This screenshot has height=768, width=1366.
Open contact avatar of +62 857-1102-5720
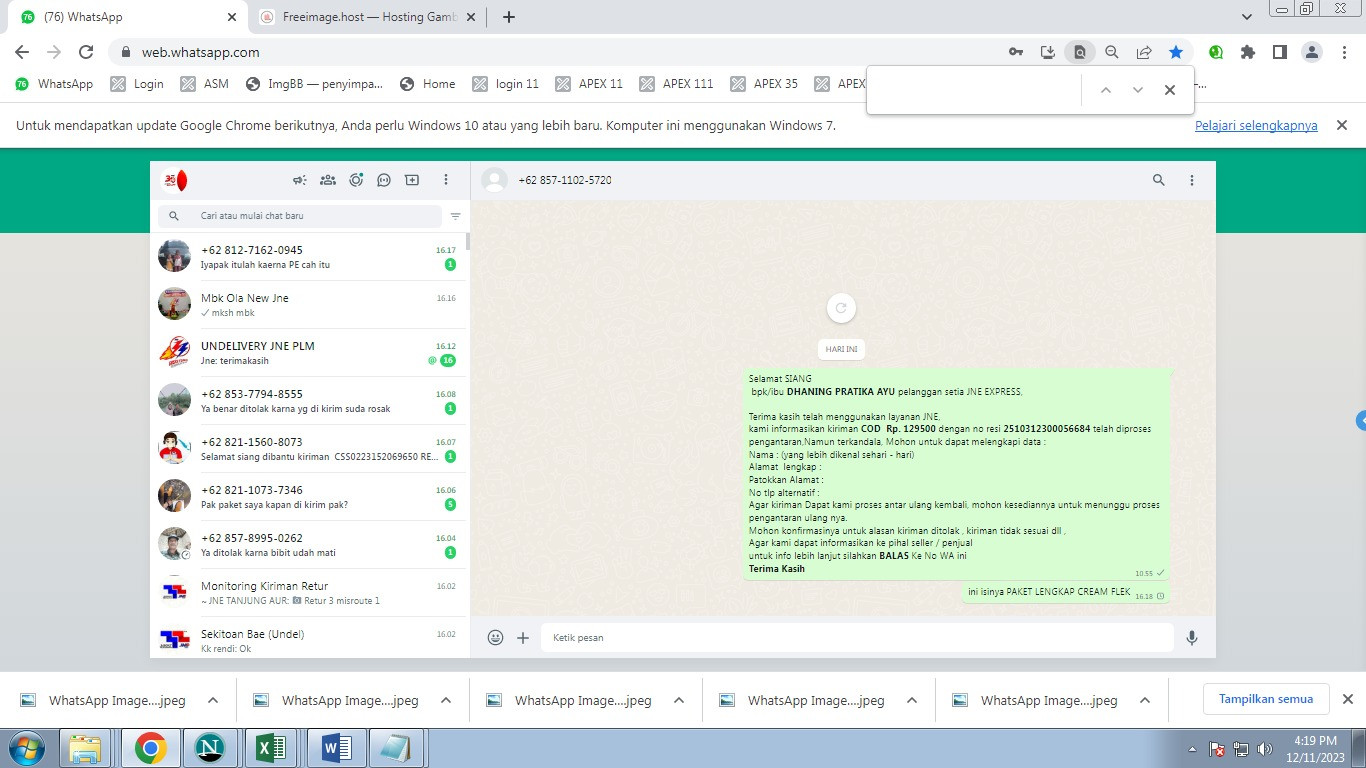tap(494, 180)
